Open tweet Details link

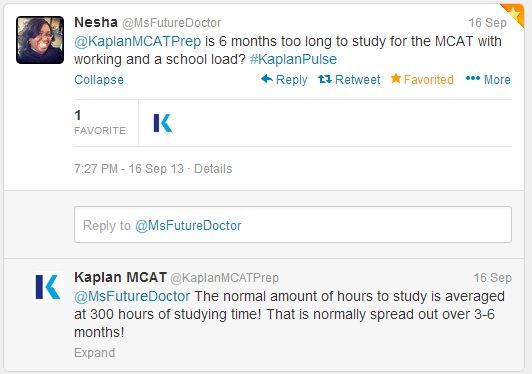point(213,169)
